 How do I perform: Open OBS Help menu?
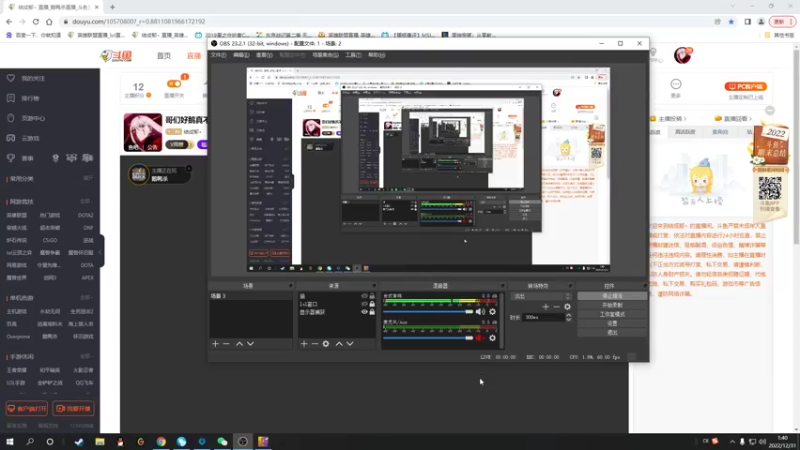coord(377,55)
